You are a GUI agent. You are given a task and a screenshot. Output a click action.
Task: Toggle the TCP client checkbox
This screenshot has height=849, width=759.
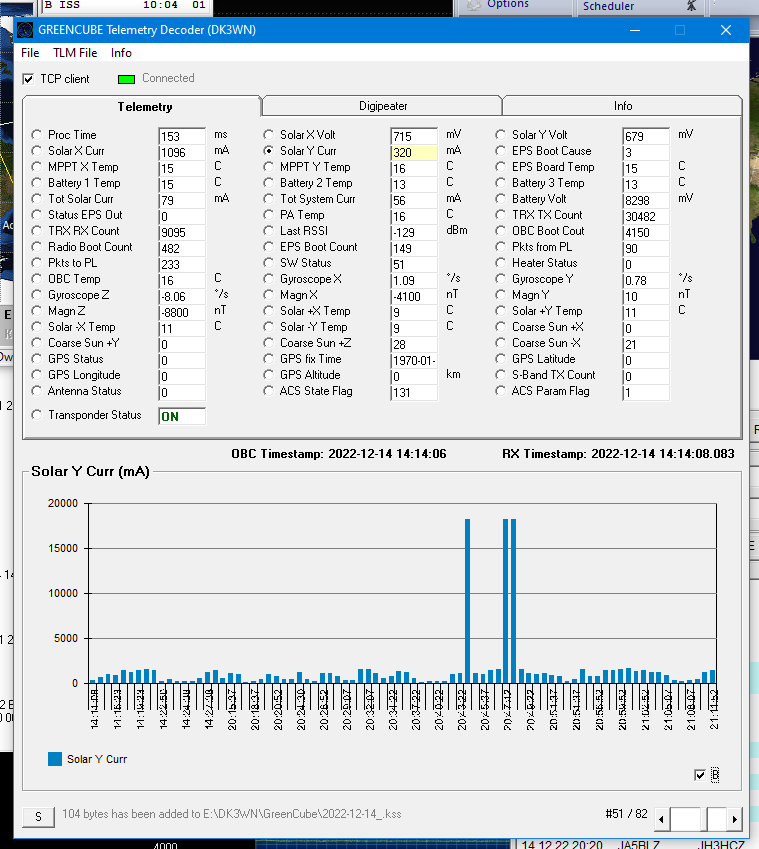click(28, 79)
